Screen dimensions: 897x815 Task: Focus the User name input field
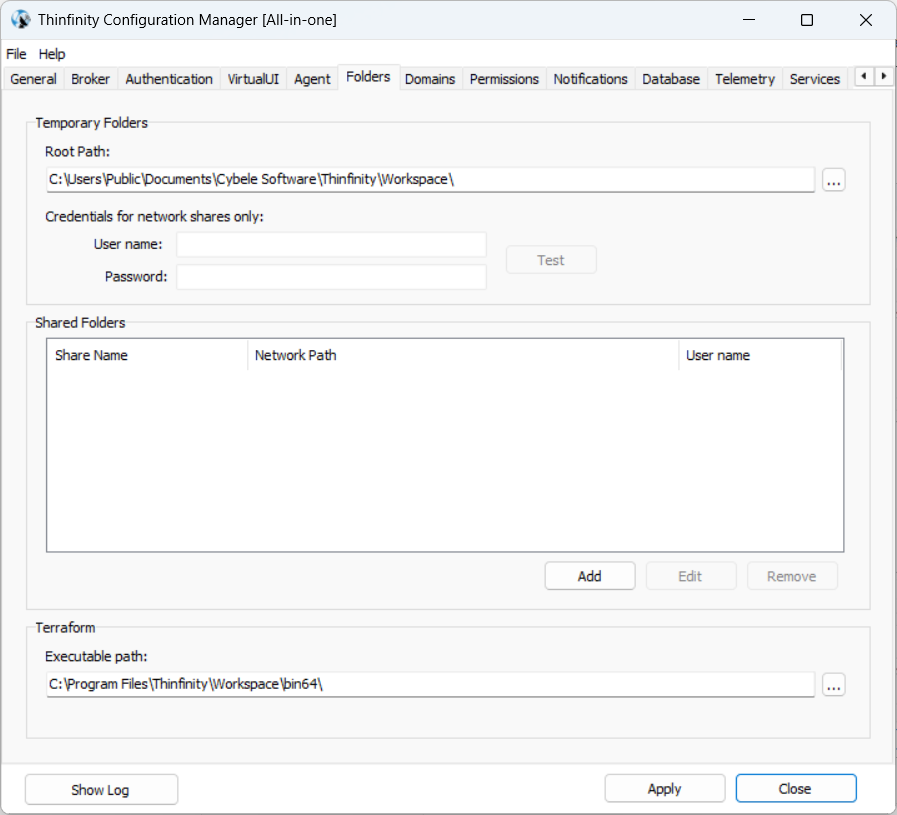click(x=331, y=245)
